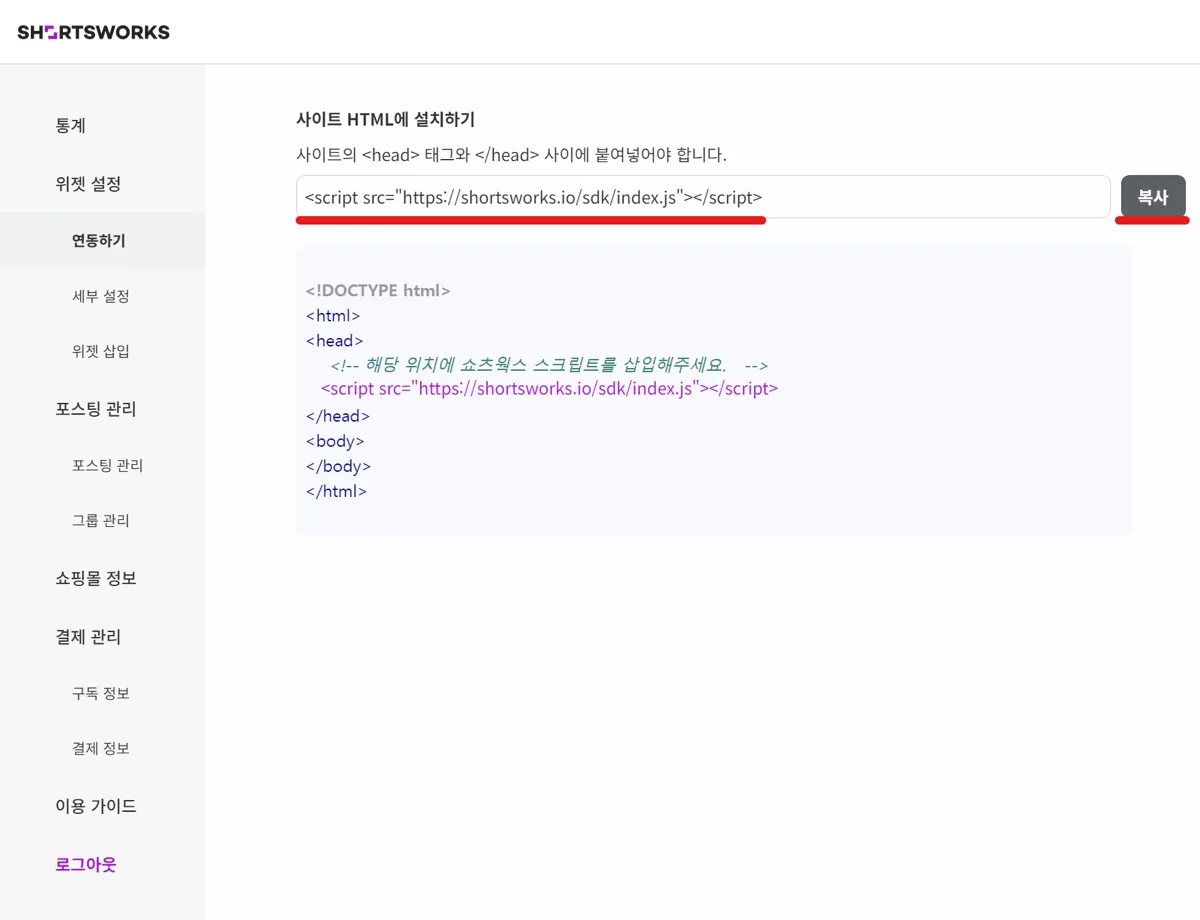
Task: Select the 포스팅 관리 sub-item
Action: point(107,465)
